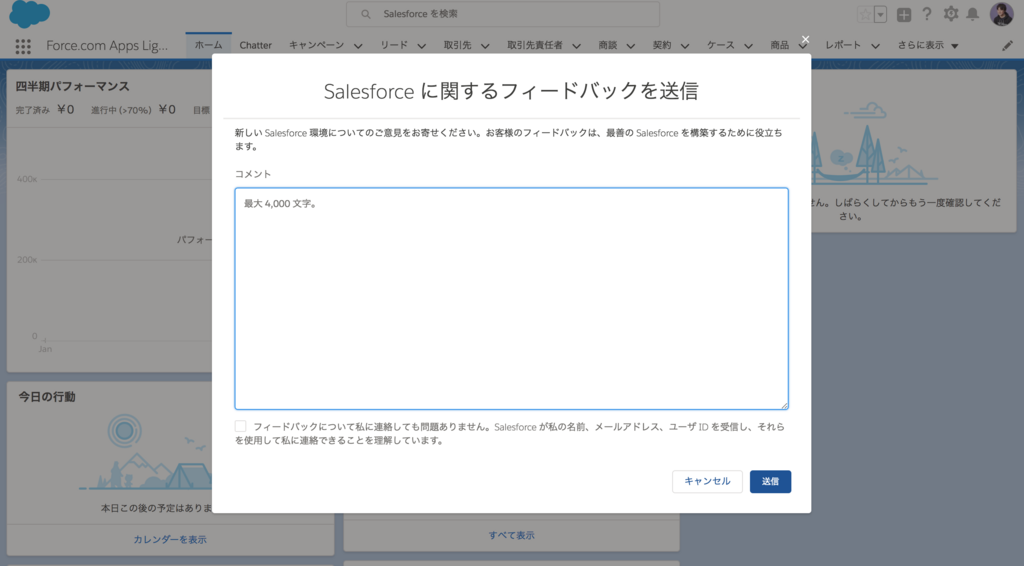
Task: Click the pencil icon to edit navigation
Action: pos(1008,46)
